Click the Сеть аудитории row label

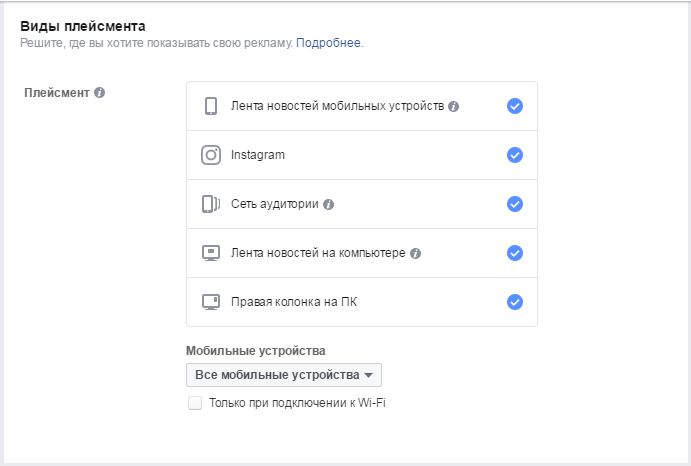275,204
